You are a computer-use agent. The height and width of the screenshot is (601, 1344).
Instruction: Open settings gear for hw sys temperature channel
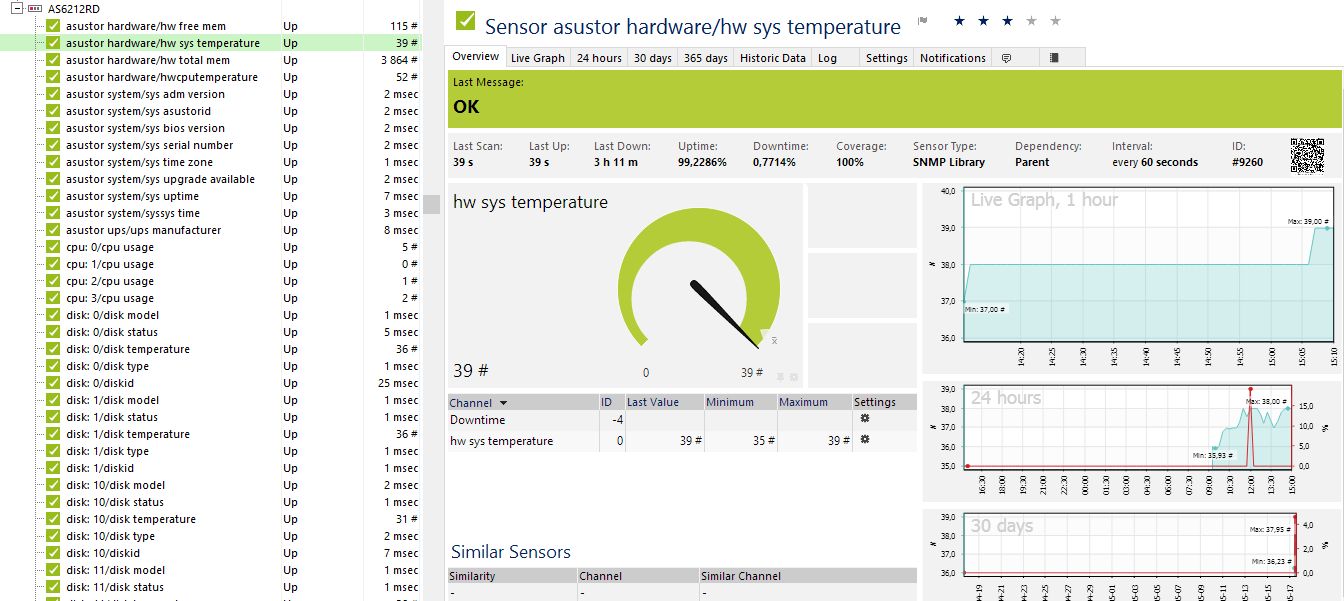pyautogui.click(x=865, y=440)
